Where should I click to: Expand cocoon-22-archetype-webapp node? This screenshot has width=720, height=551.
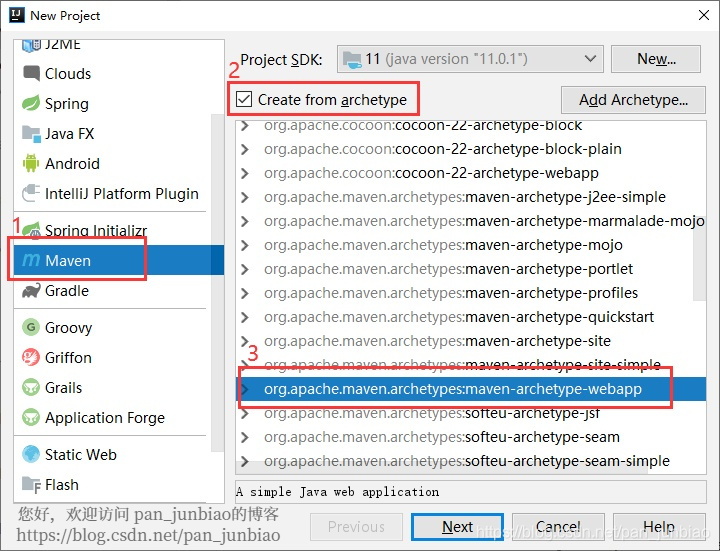point(245,173)
